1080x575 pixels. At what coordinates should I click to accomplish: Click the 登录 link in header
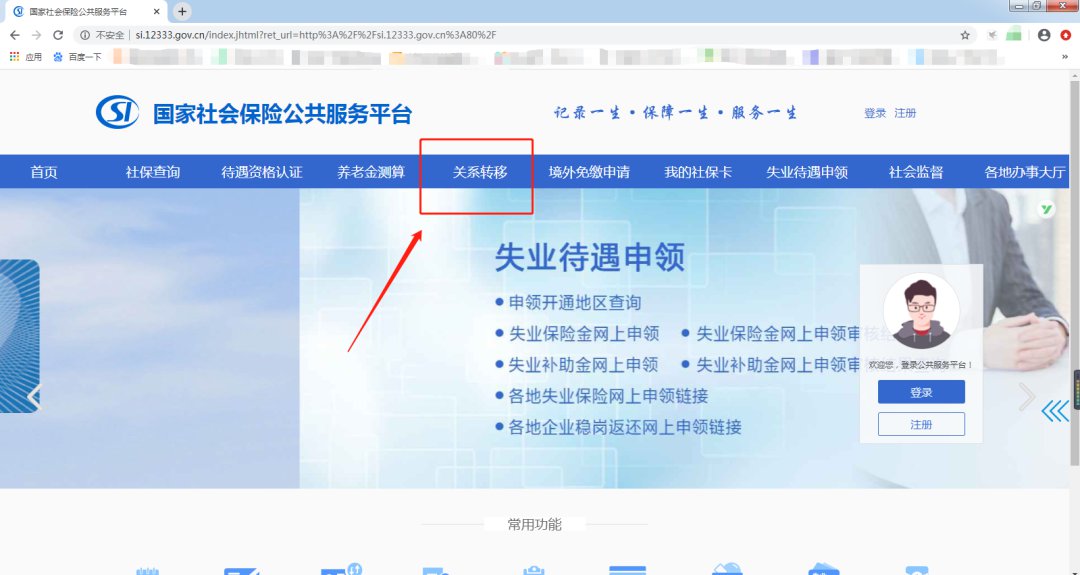click(875, 113)
